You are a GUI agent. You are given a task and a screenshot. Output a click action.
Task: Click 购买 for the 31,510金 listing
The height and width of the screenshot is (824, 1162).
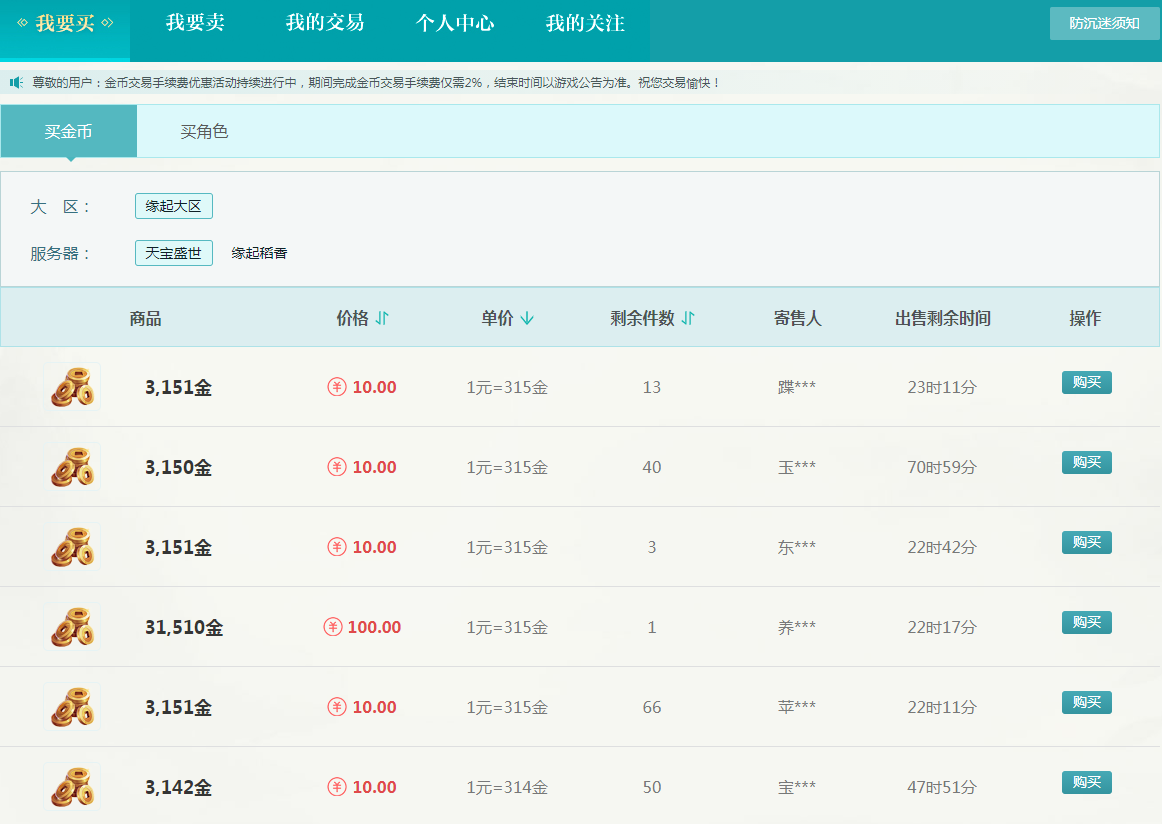click(x=1086, y=622)
